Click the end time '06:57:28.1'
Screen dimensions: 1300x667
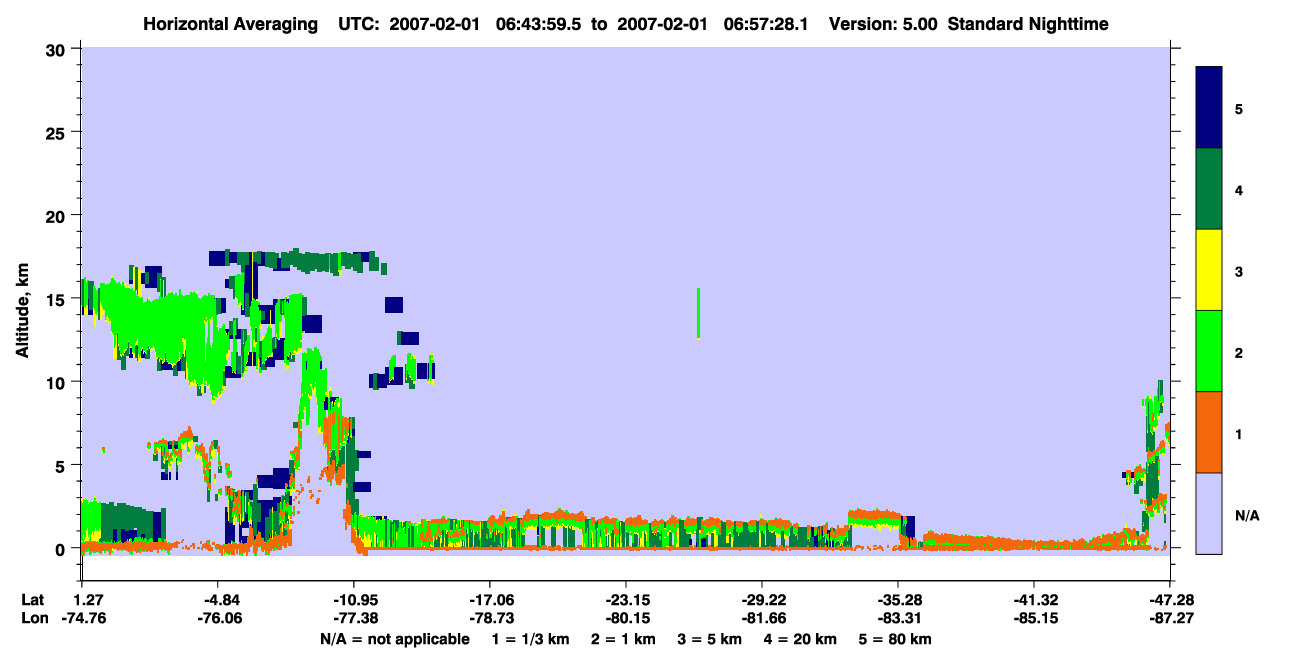click(x=767, y=24)
